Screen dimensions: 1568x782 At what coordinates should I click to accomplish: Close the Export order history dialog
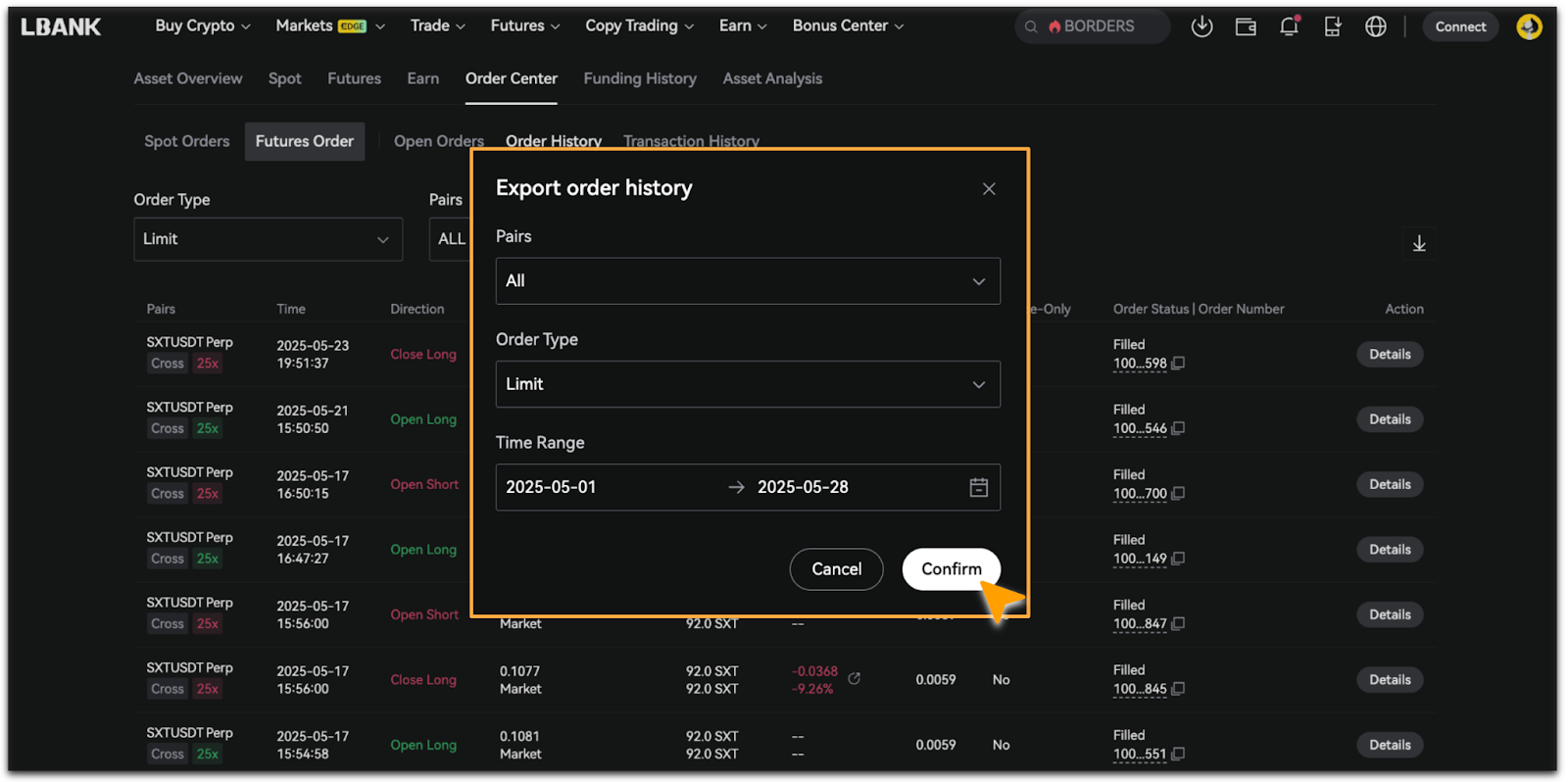(x=989, y=189)
